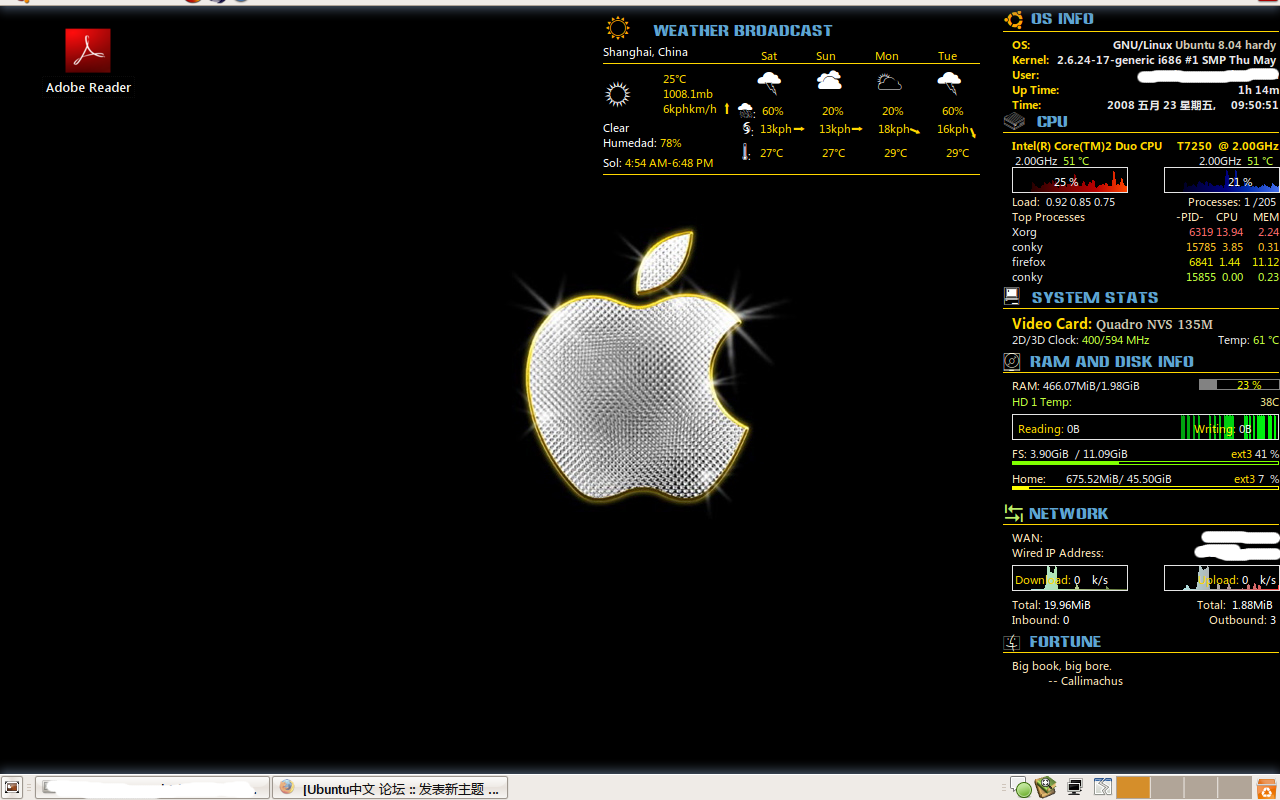Click the second CPU core graph showing 21 %
Viewport: 1280px width, 800px height.
pos(1222,180)
